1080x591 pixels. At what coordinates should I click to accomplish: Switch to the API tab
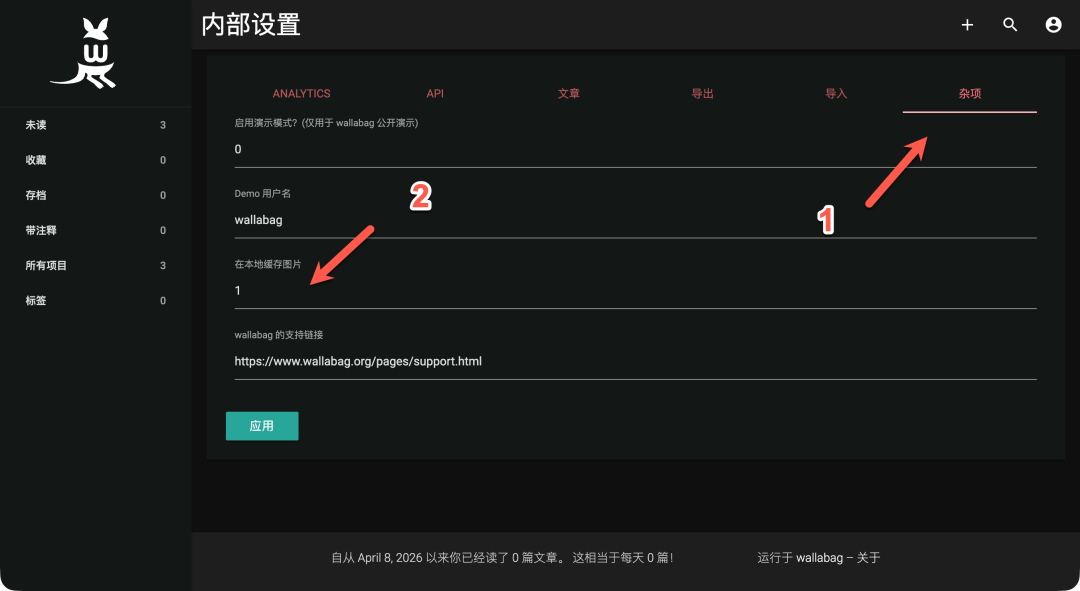click(435, 94)
